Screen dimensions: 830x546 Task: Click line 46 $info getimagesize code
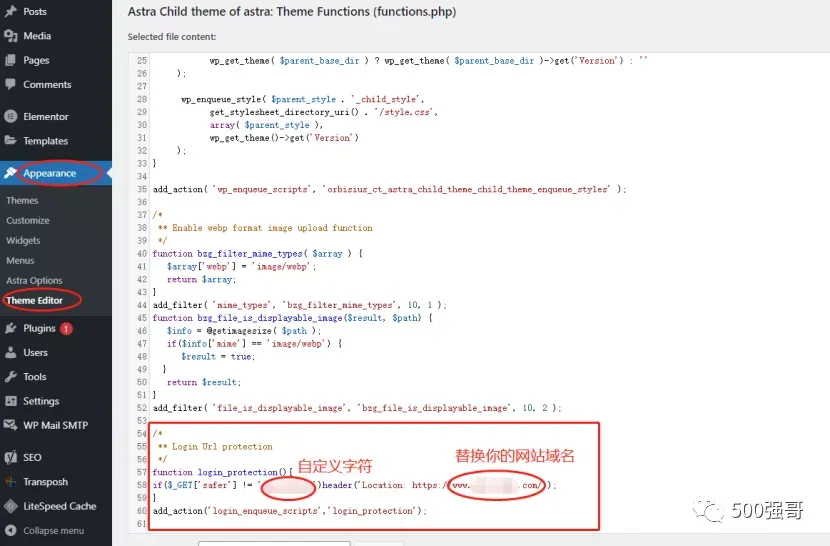coord(244,330)
